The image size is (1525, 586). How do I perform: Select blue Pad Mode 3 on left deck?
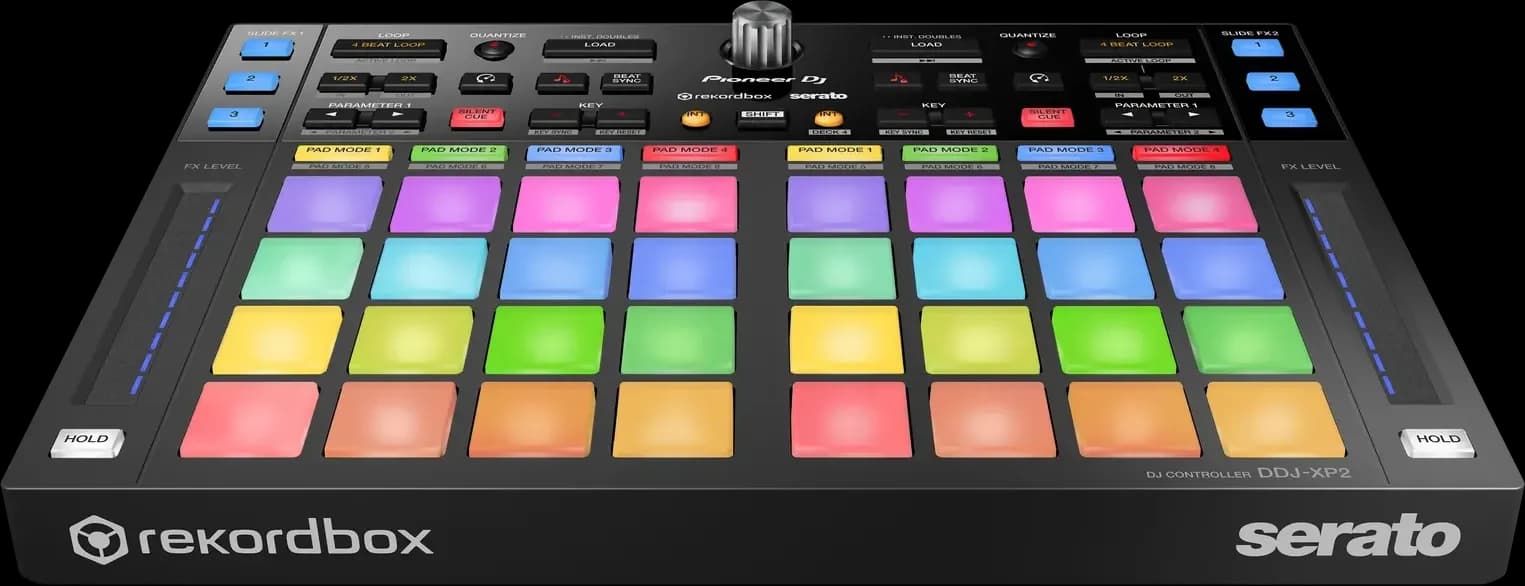574,152
